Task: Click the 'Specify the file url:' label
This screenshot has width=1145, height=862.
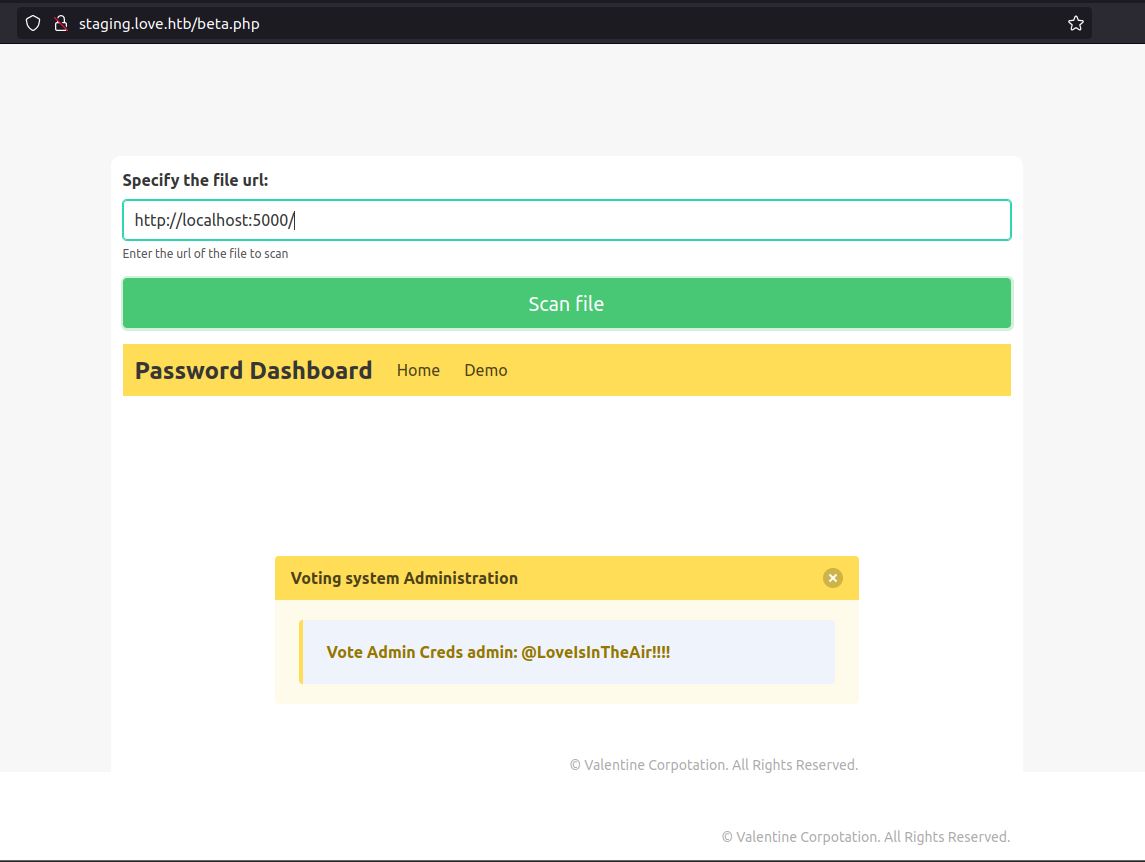Action: click(195, 180)
